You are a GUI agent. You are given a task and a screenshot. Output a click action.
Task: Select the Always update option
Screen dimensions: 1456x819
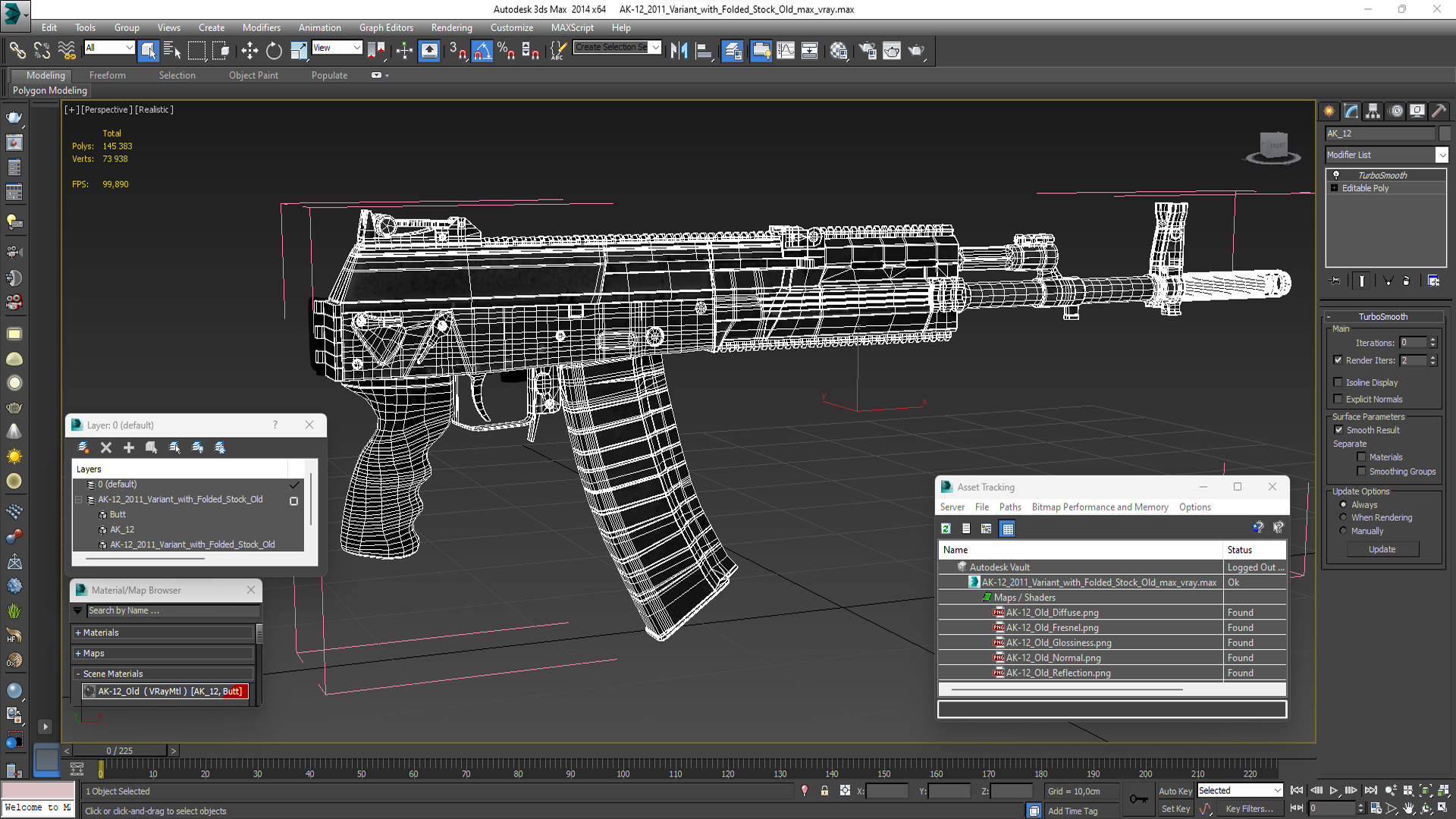click(x=1343, y=504)
